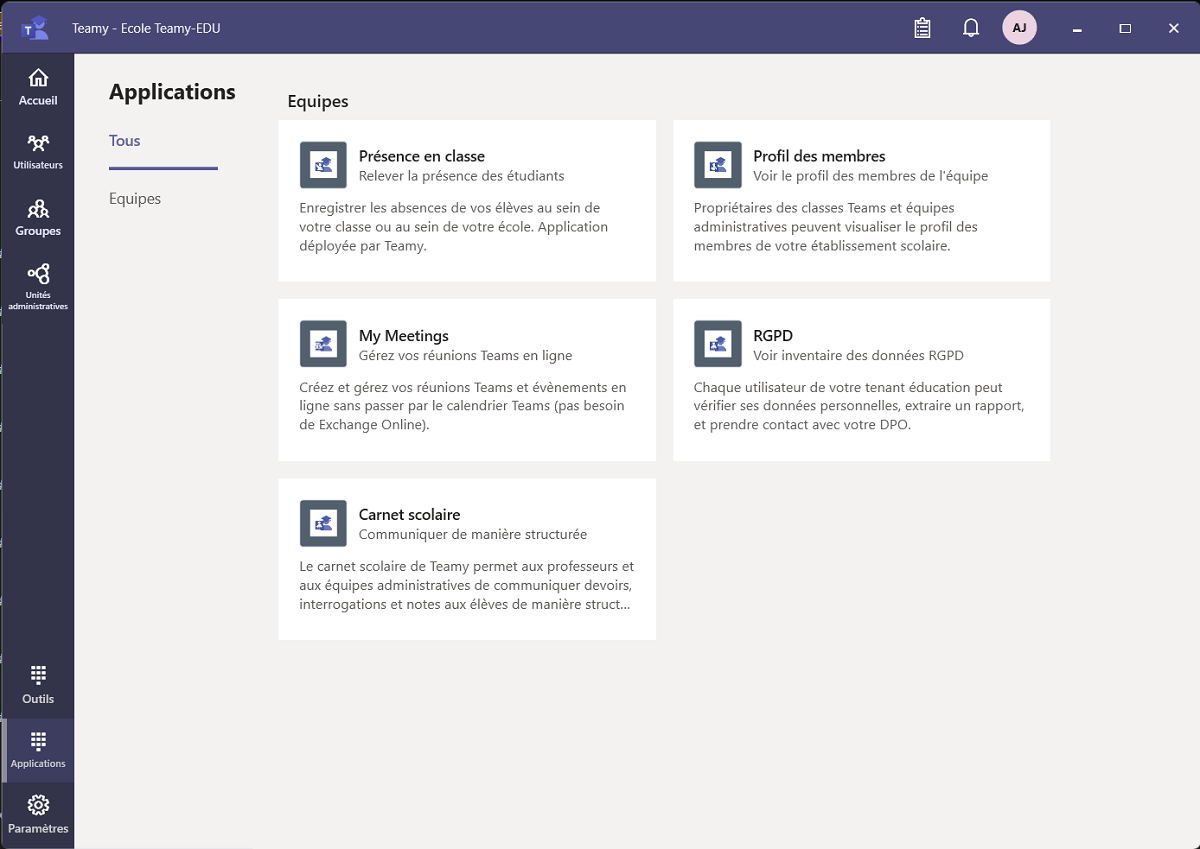Click the RGPD description text

point(859,406)
